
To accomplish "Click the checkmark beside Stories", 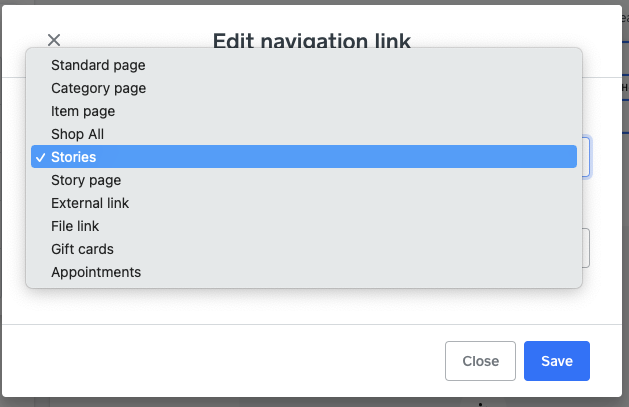I will [x=38, y=157].
